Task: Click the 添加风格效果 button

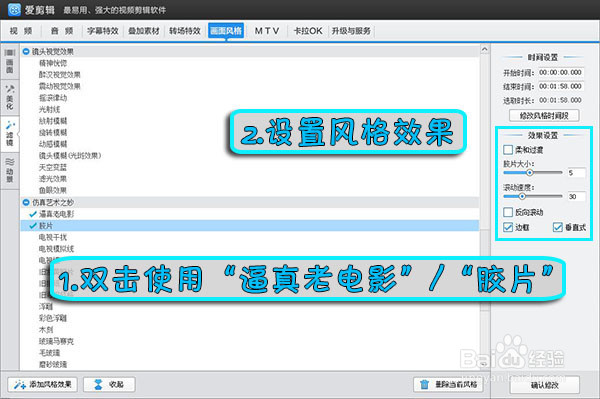Action: pos(42,384)
